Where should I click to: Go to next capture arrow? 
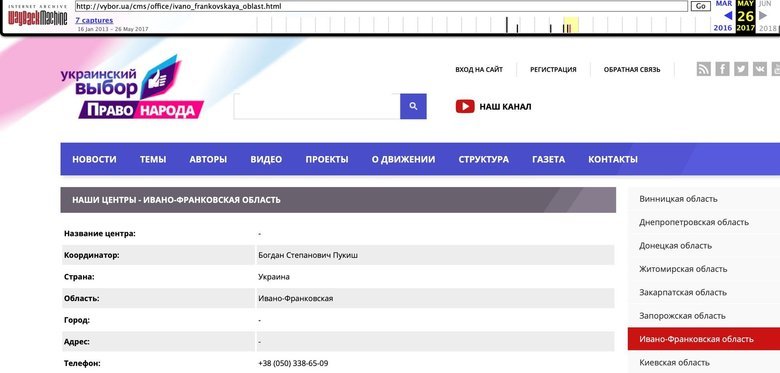(763, 15)
